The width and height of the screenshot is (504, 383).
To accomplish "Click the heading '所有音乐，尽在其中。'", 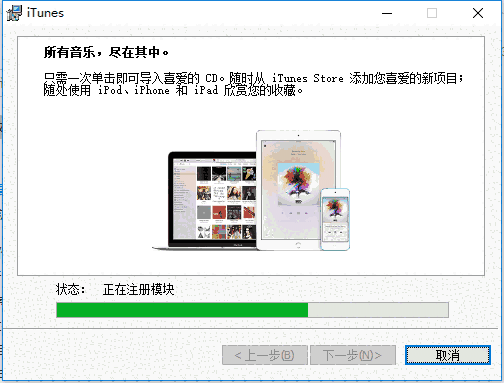I will coord(106,52).
